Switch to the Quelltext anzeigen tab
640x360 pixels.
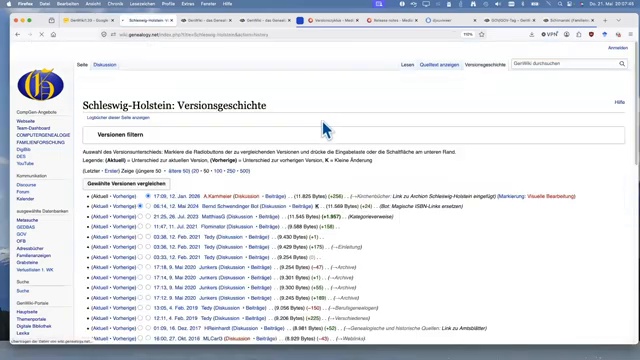tap(439, 65)
